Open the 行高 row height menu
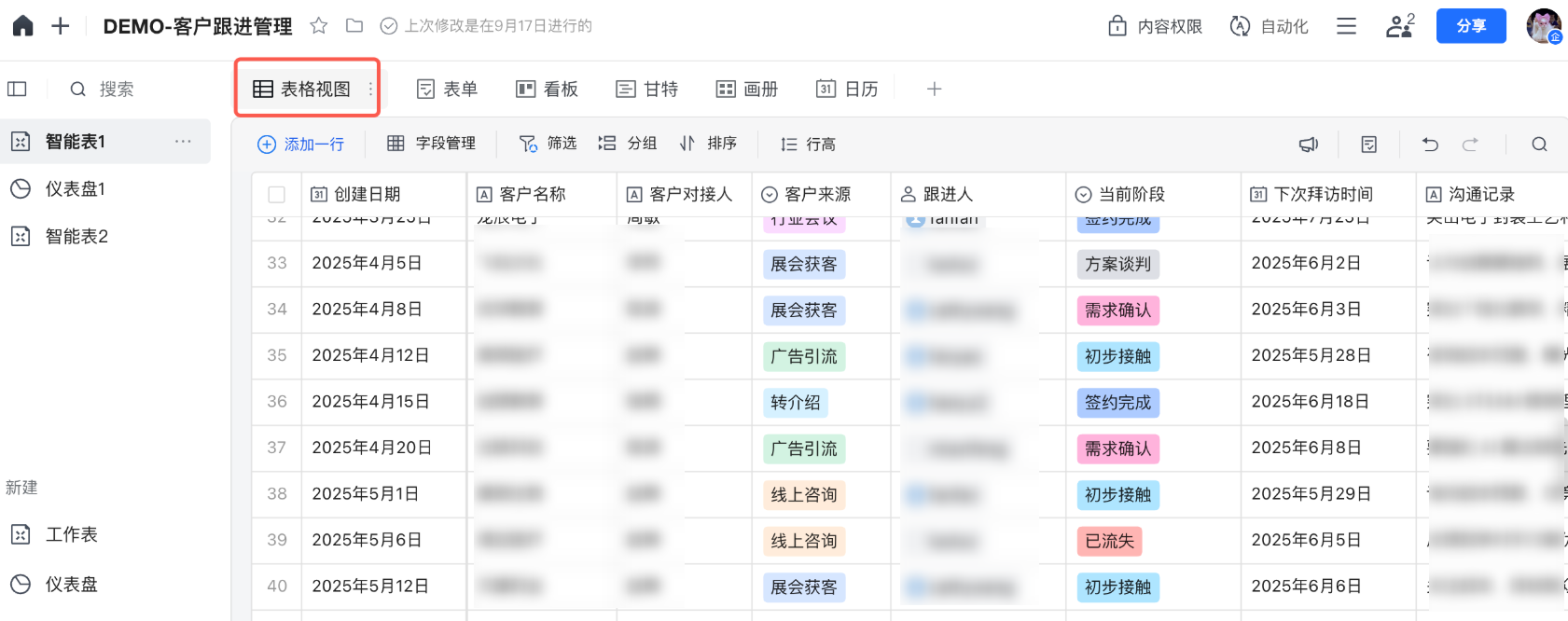 point(808,145)
